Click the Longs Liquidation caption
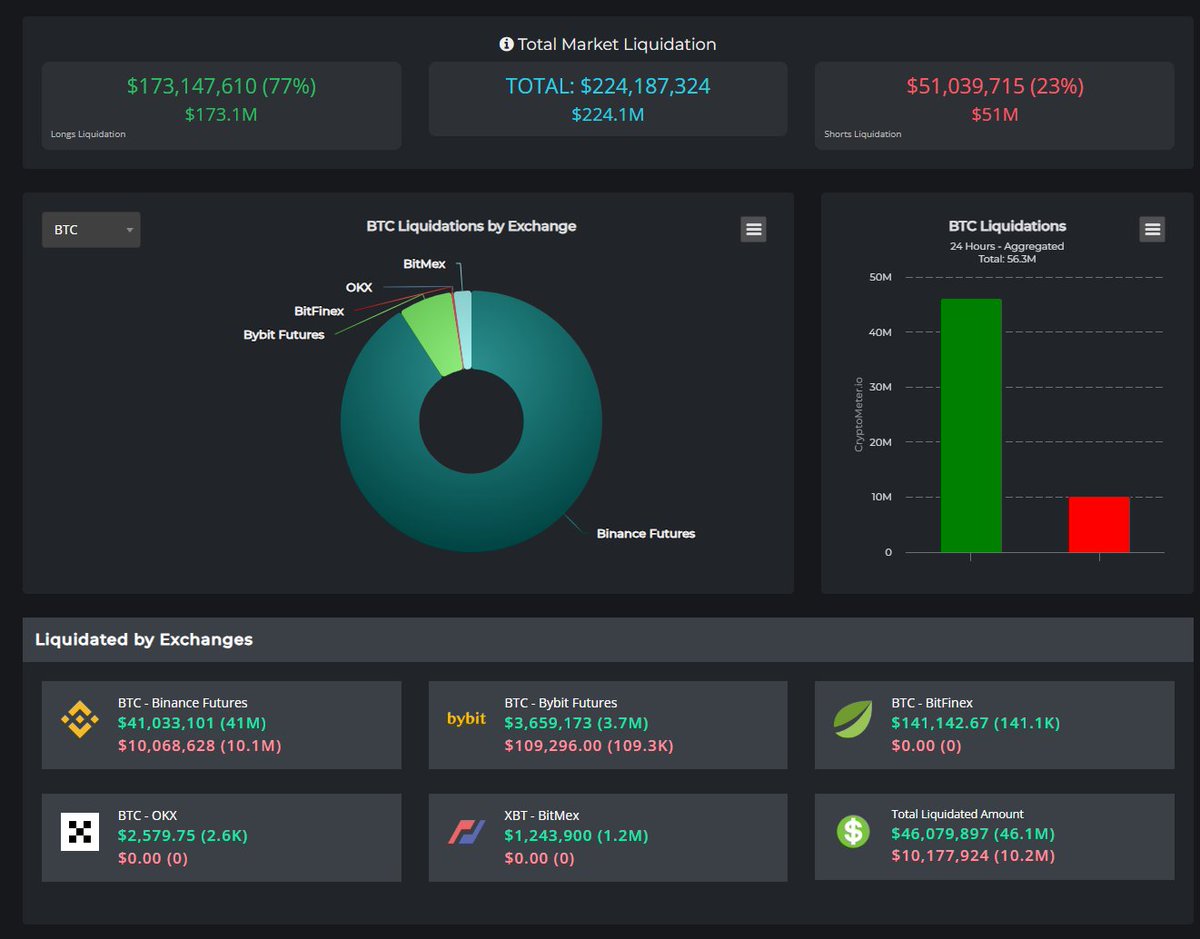 [88, 134]
